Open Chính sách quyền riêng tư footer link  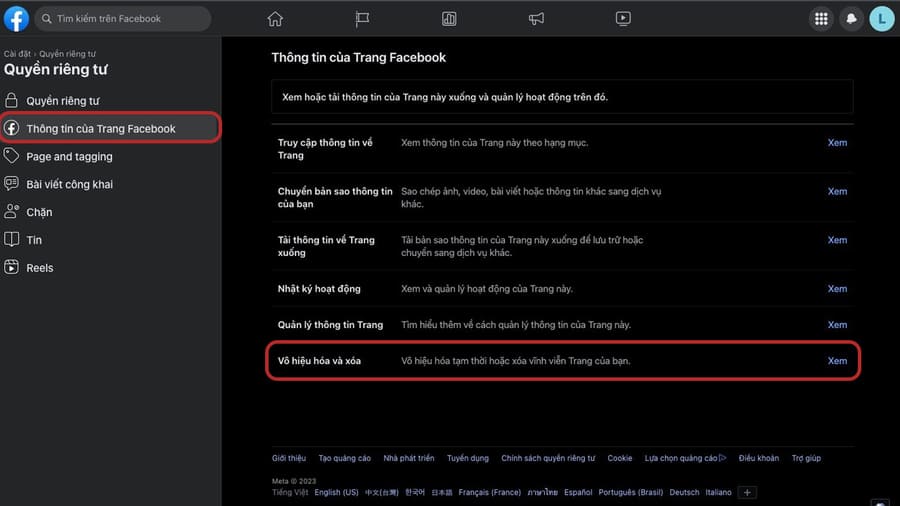click(548, 458)
